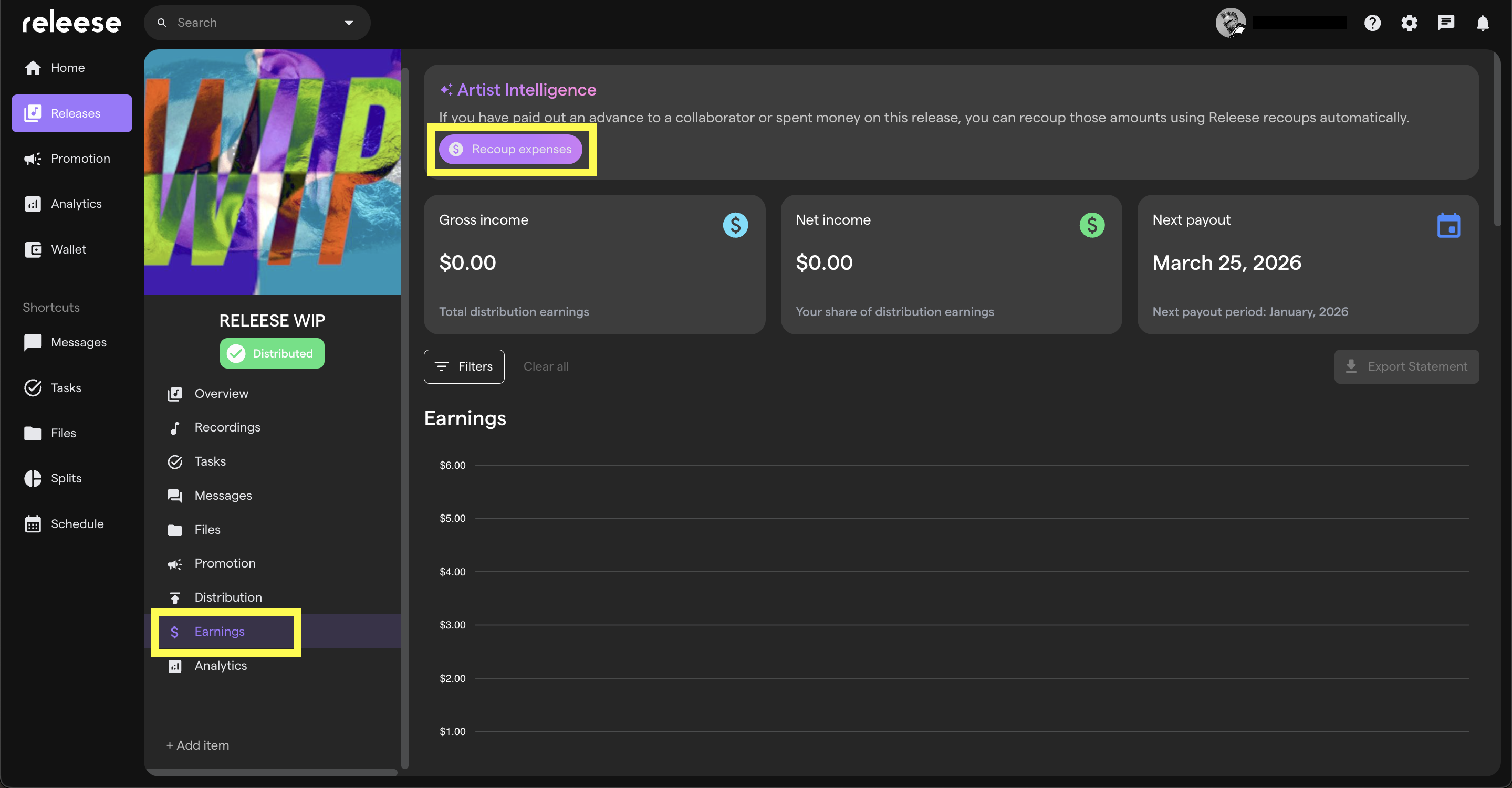This screenshot has height=788, width=1512.
Task: Open the Schedule shortcut
Action: tap(71, 524)
